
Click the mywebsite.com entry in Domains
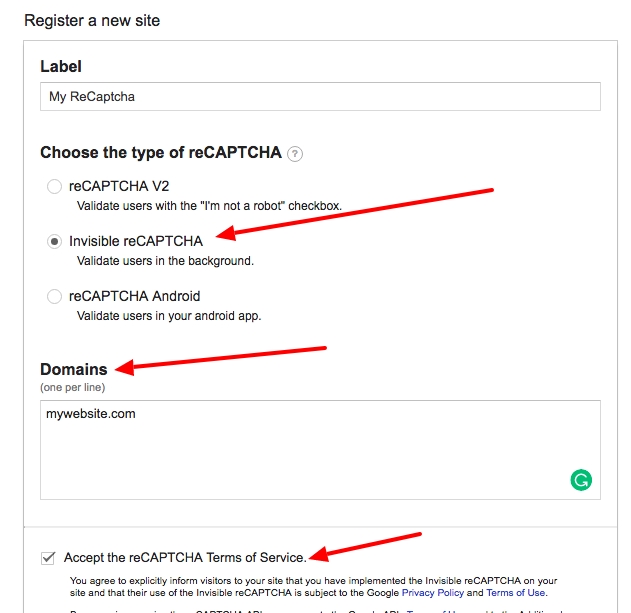coord(91,413)
